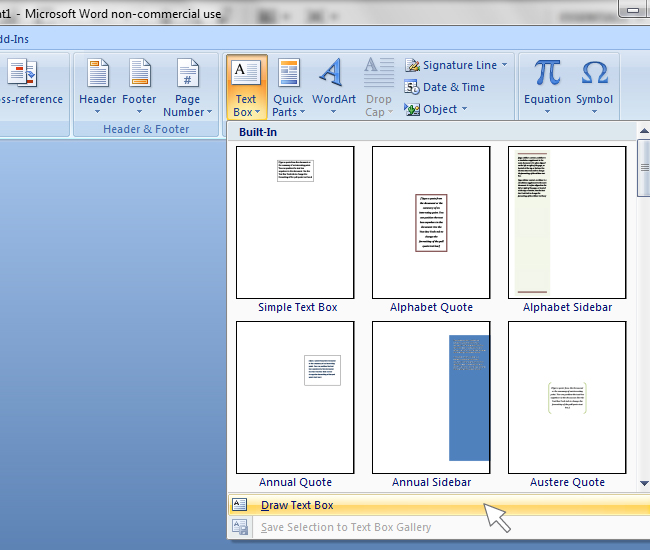Click the Date & Time icon
650x550 pixels.
[x=412, y=87]
